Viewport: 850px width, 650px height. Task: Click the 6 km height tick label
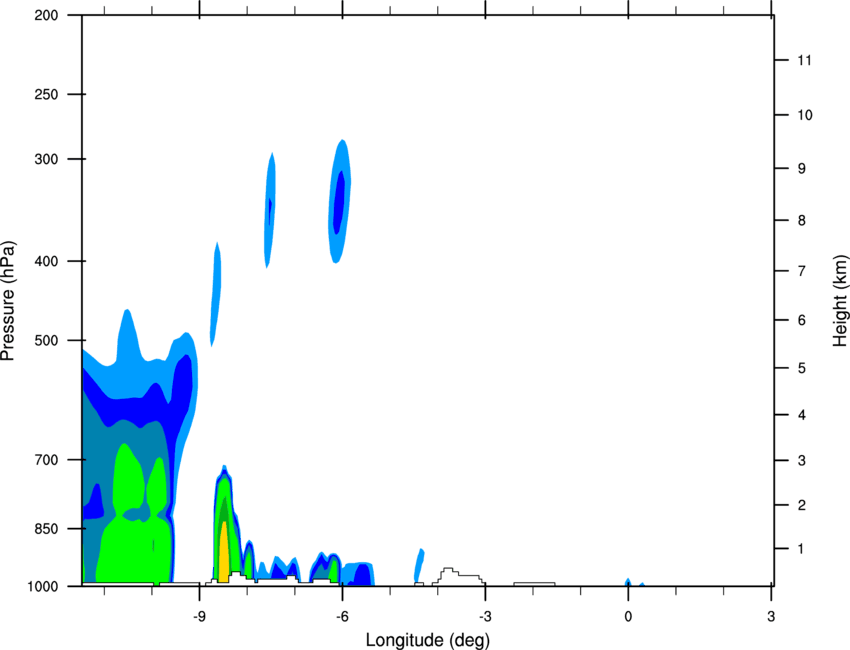click(x=801, y=320)
